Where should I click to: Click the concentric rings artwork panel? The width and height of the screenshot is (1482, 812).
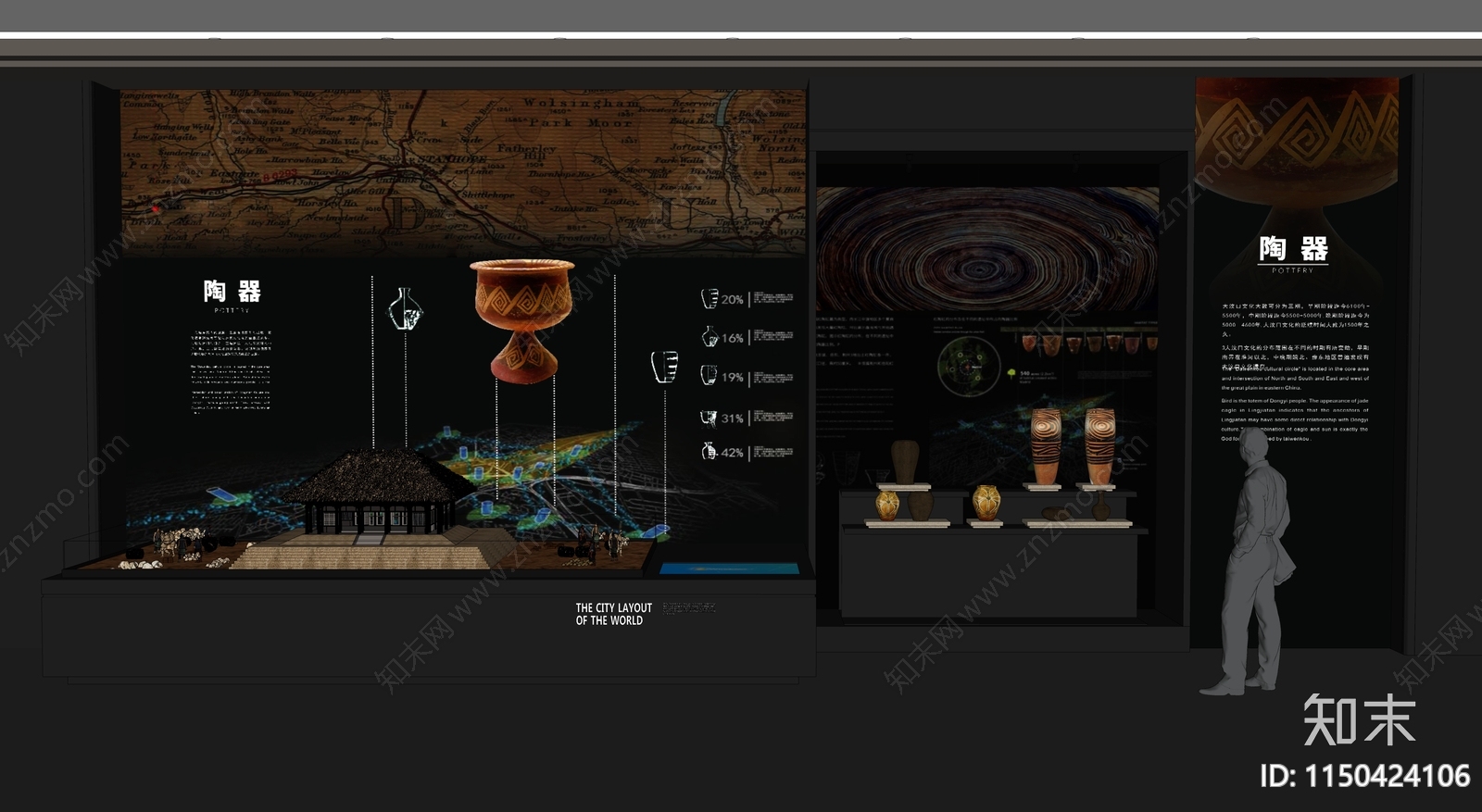click(987, 250)
